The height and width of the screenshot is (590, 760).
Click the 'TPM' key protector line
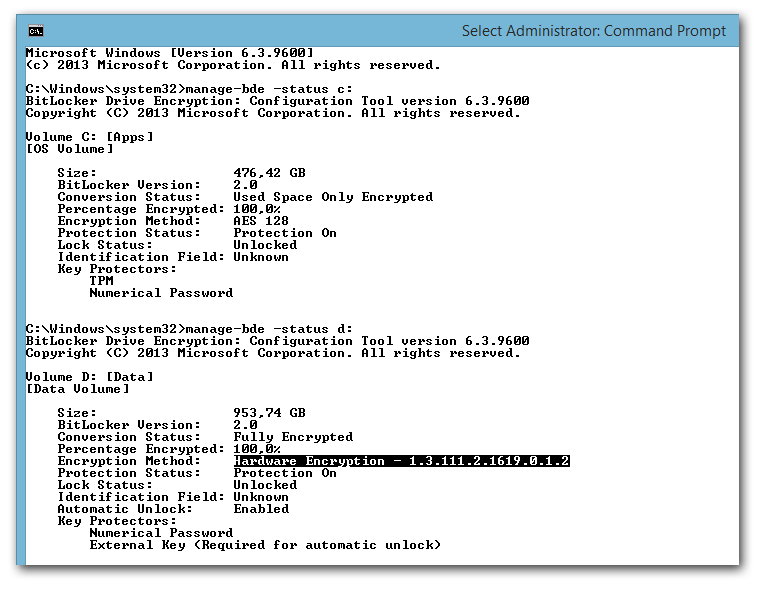point(101,281)
